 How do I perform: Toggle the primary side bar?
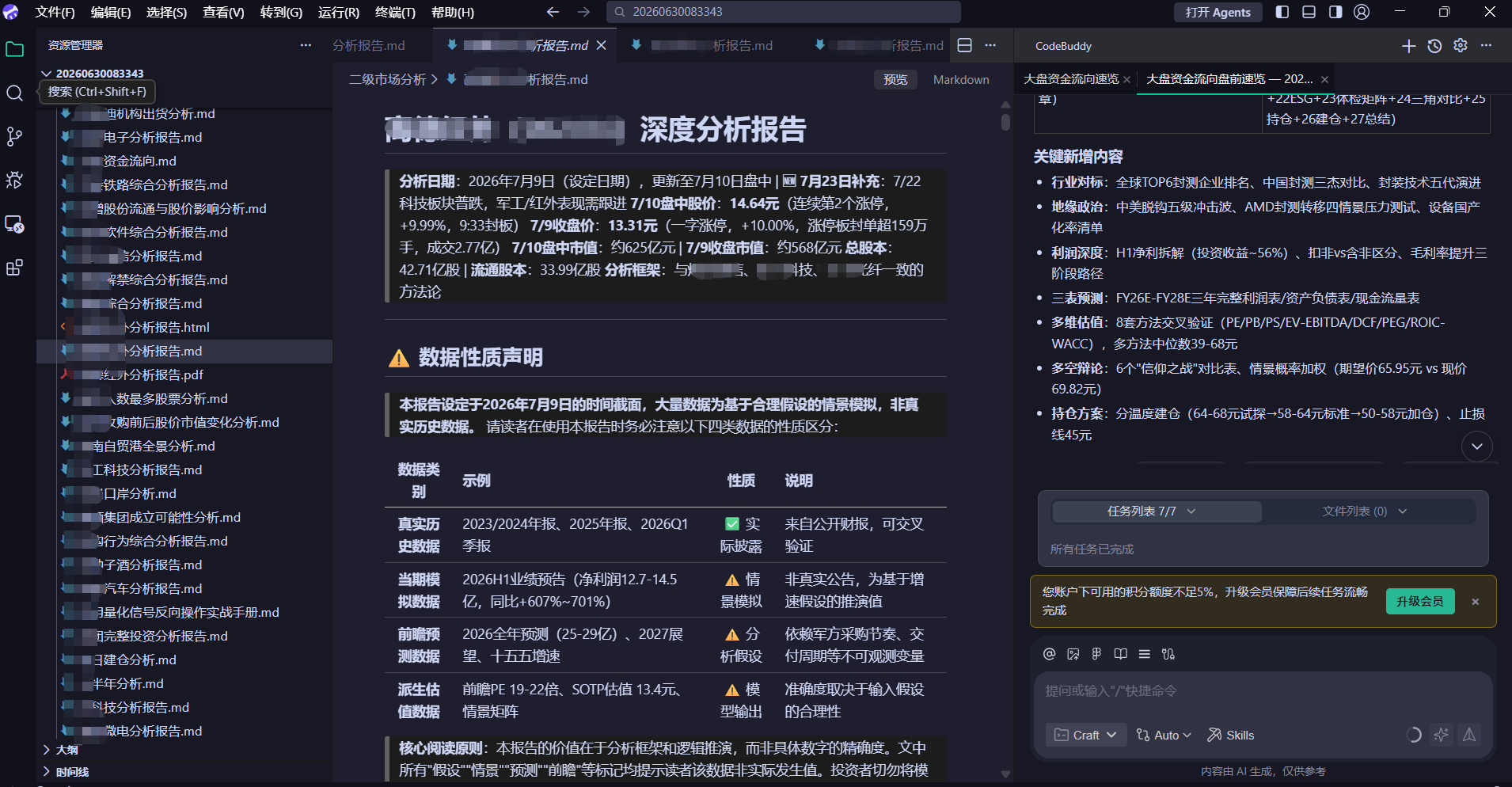coord(1282,12)
